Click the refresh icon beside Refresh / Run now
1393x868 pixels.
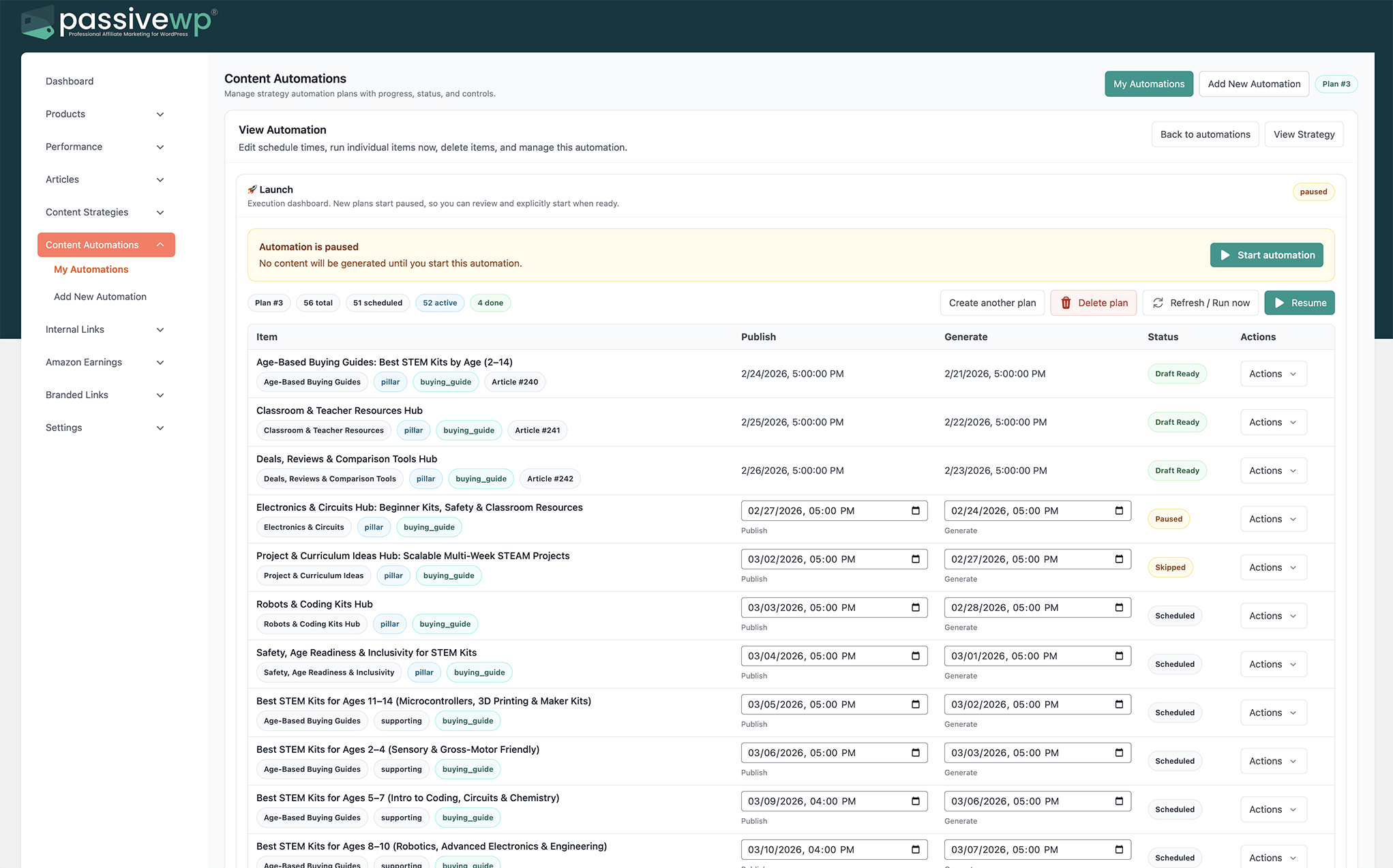1158,303
